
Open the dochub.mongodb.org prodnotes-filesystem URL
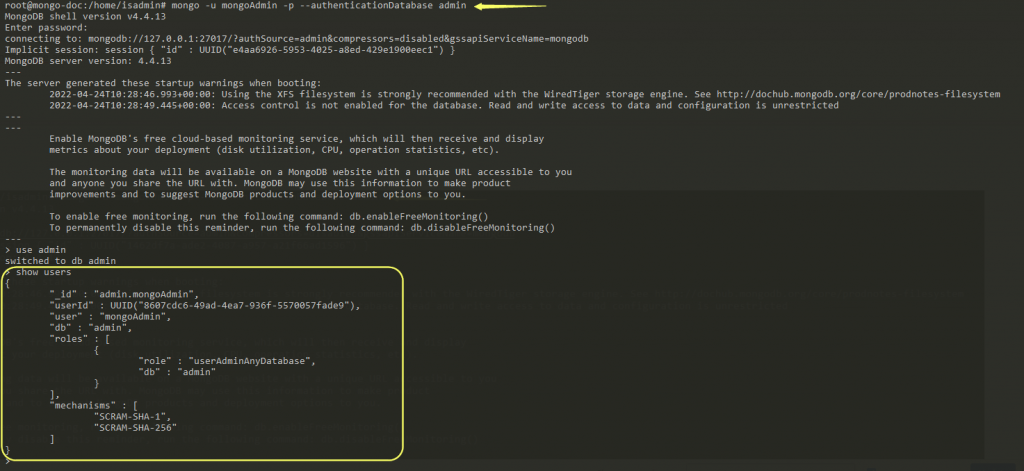tap(854, 94)
